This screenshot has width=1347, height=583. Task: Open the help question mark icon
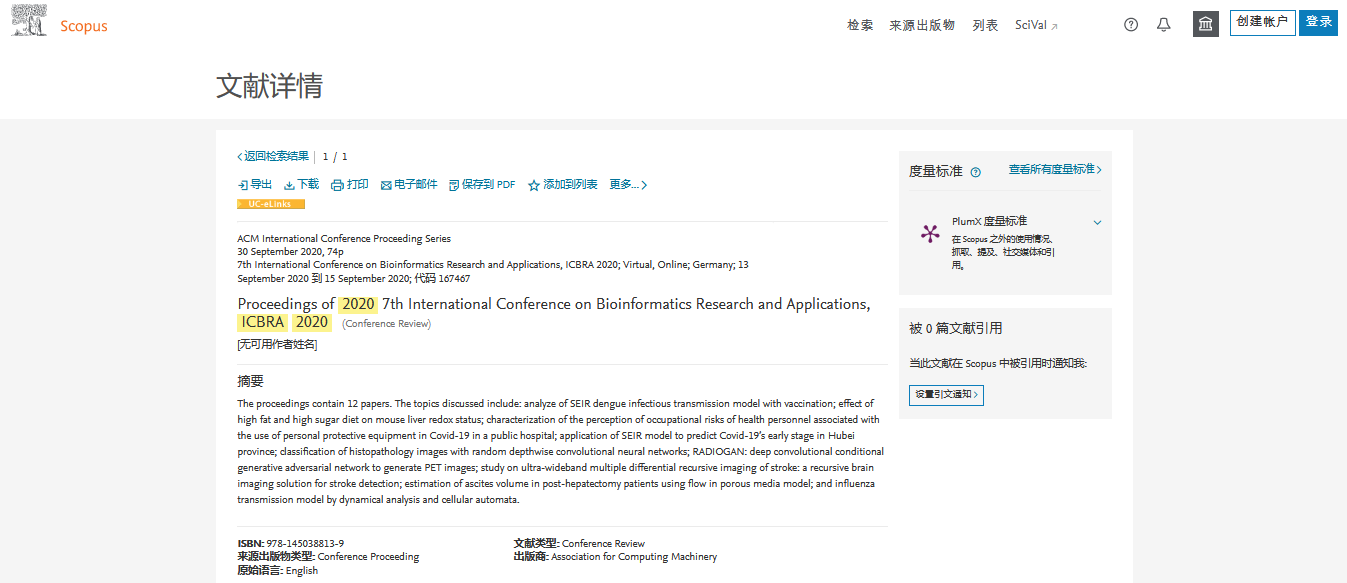[1131, 25]
